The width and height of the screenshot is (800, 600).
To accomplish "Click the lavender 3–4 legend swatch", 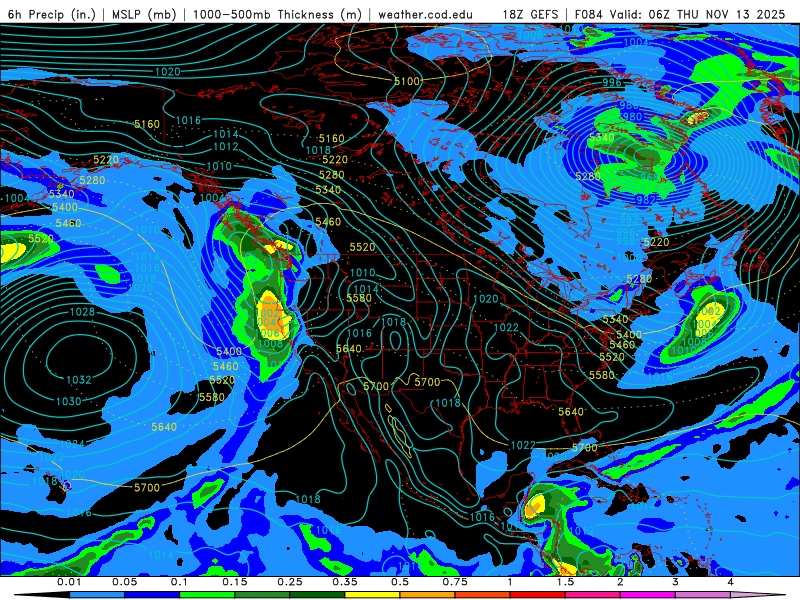I will 703,595.
